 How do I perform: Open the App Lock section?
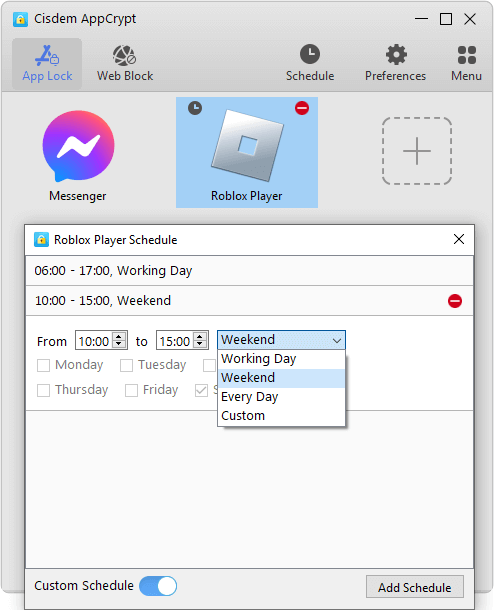47,64
